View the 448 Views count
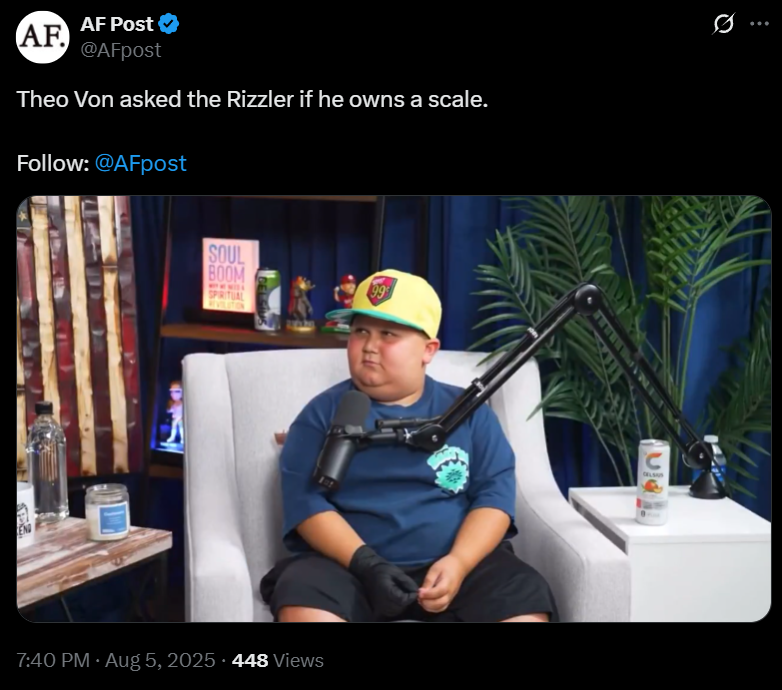The height and width of the screenshot is (690, 782). (x=278, y=660)
